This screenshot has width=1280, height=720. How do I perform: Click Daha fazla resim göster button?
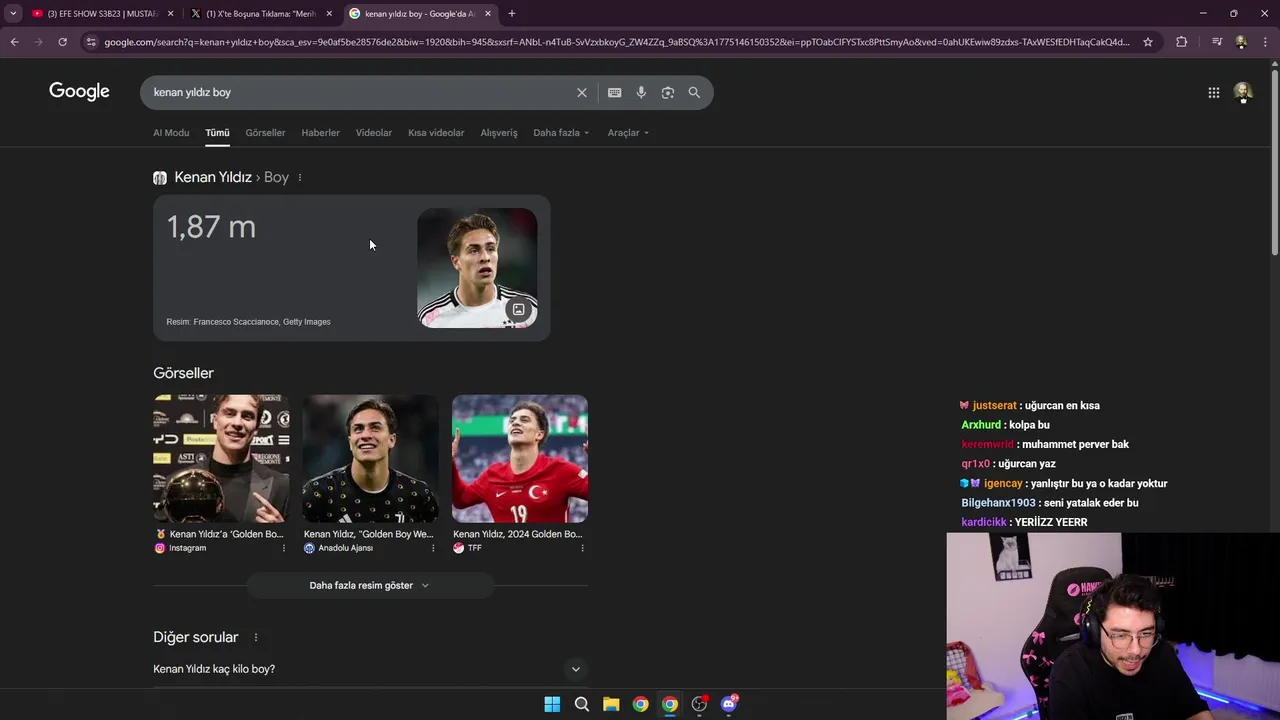click(x=370, y=585)
